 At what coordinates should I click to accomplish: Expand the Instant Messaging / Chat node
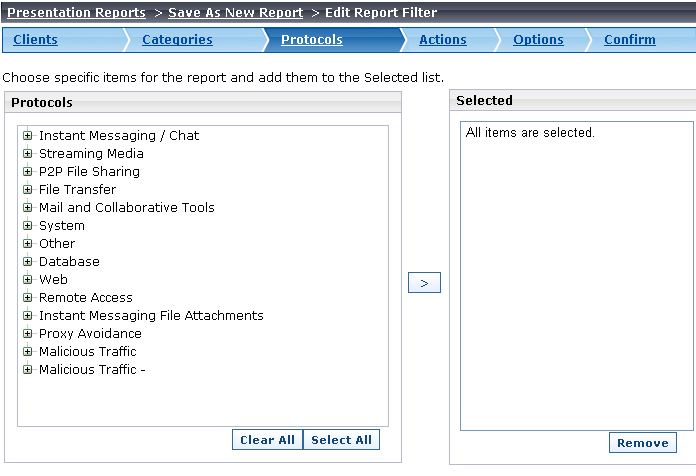point(28,135)
